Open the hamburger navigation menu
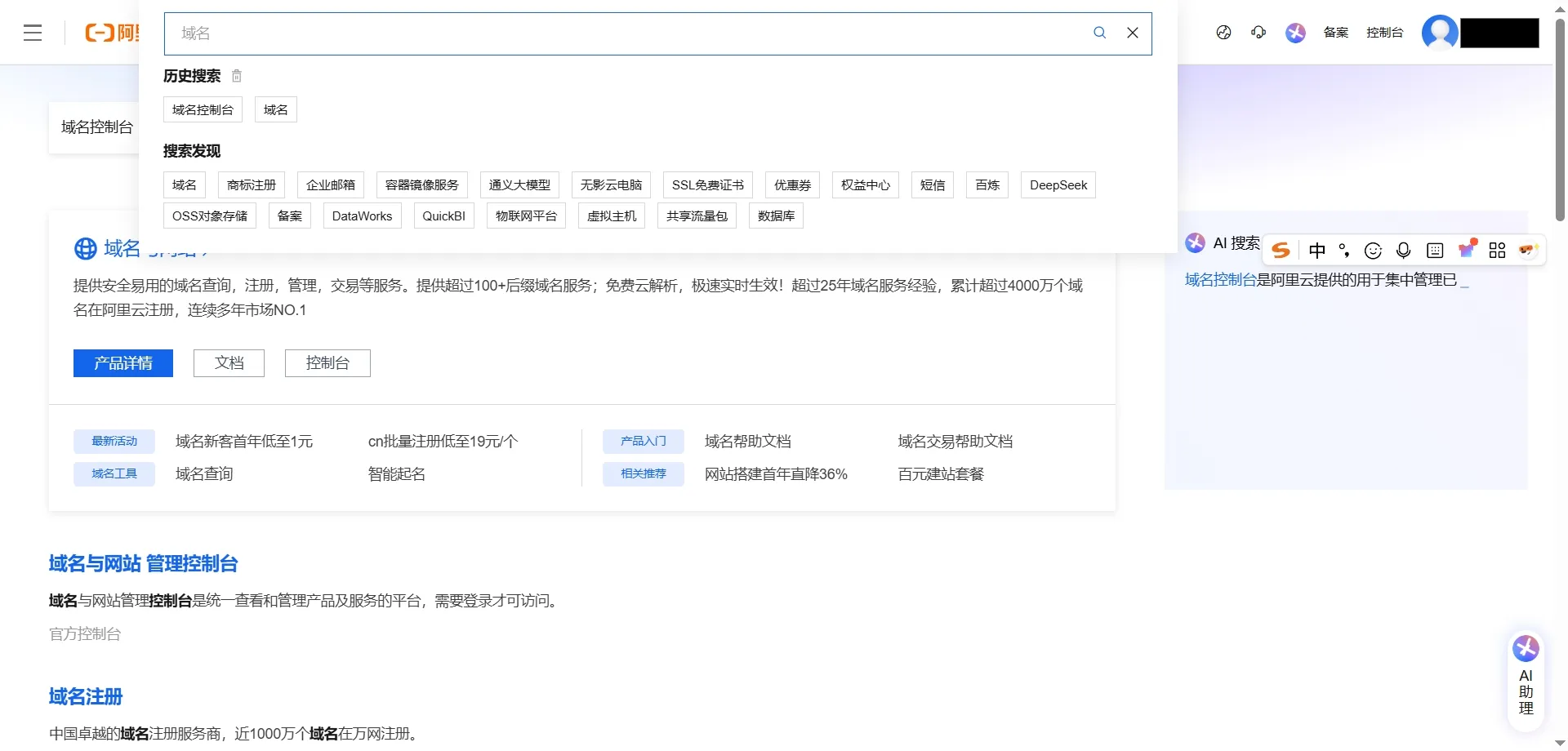 [x=33, y=33]
